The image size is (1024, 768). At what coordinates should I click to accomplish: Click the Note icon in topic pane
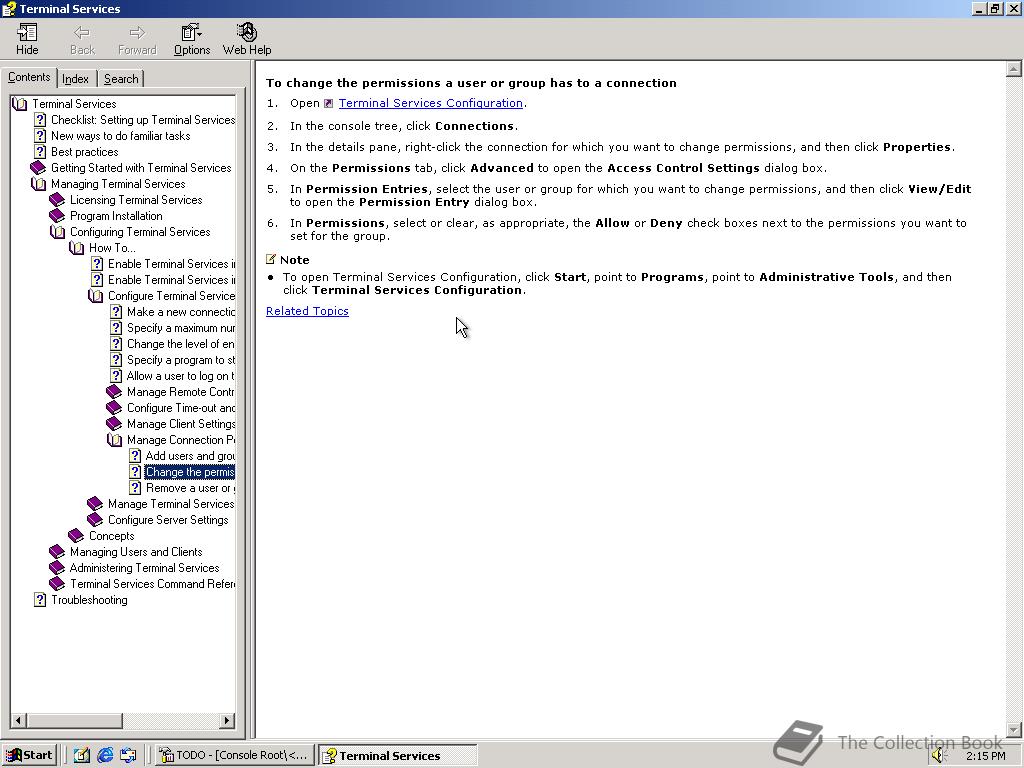click(271, 259)
